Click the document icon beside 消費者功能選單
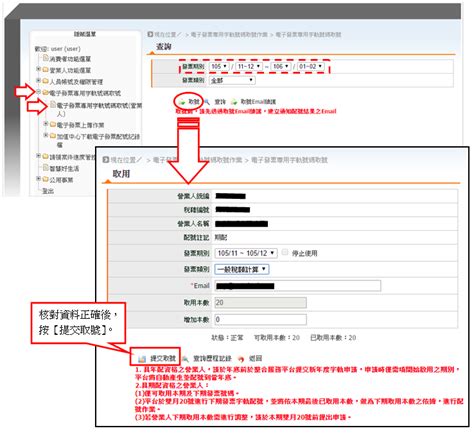Screen dimensions: 474x433 point(45,58)
